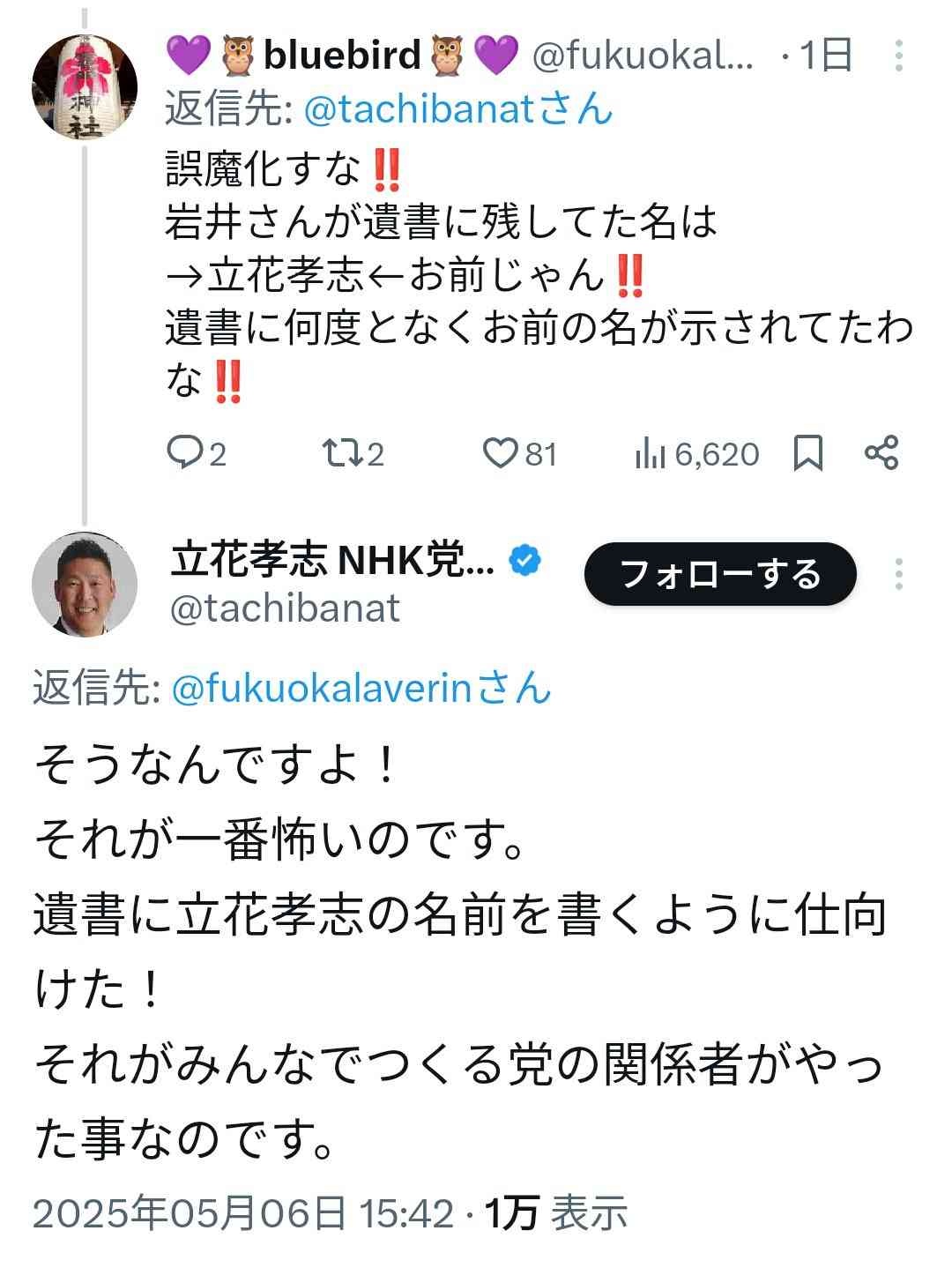Click the blue verified badge beside 立花孝志
Viewport: 952px width, 1268px height.
(526, 560)
